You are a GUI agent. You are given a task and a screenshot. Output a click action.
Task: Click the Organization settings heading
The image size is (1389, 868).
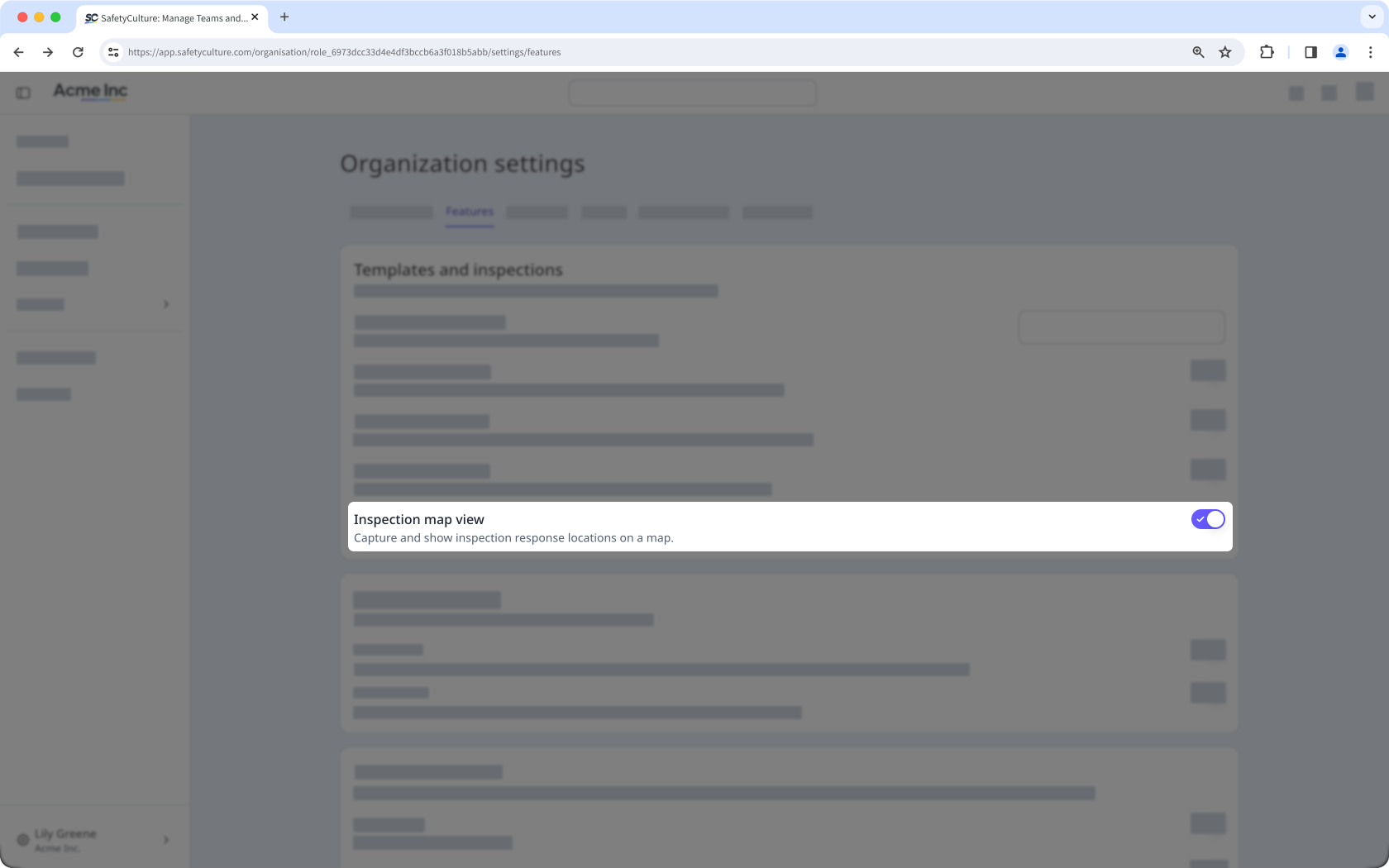(462, 164)
